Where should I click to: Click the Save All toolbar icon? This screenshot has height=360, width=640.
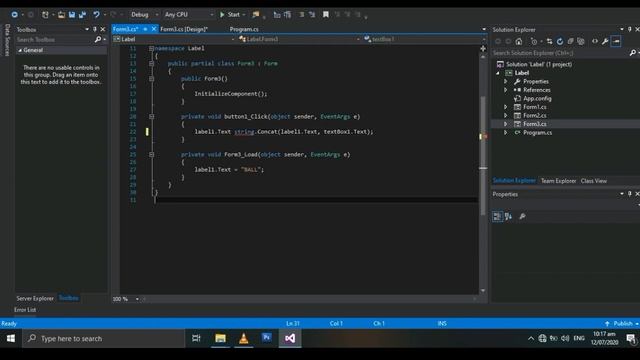click(82, 15)
